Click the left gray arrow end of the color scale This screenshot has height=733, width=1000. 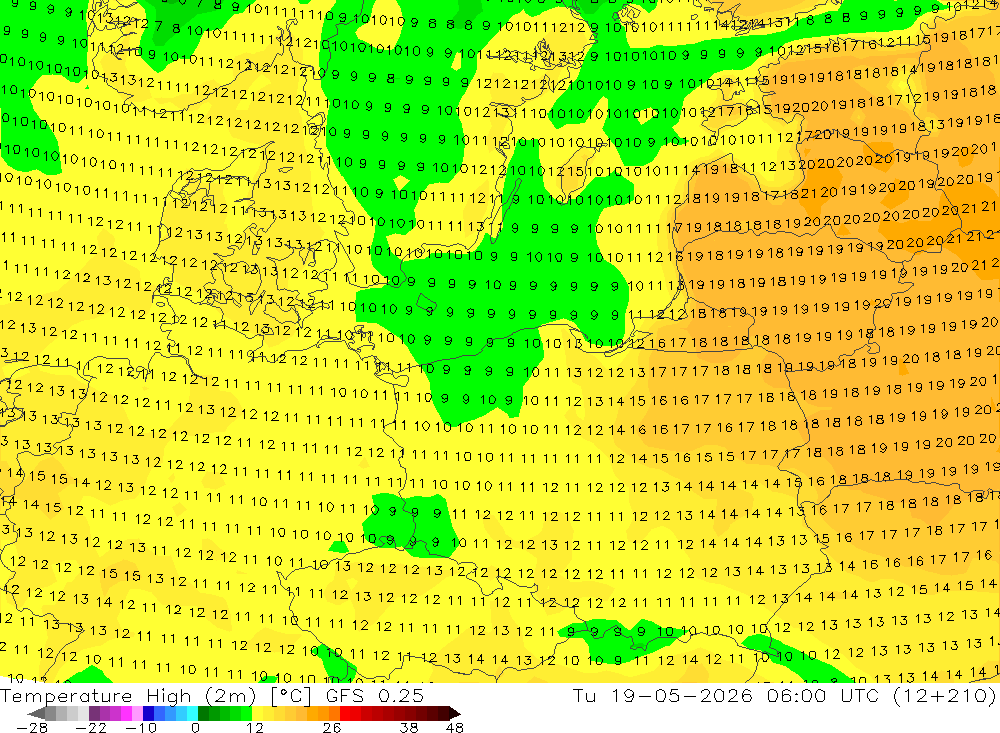(36, 713)
